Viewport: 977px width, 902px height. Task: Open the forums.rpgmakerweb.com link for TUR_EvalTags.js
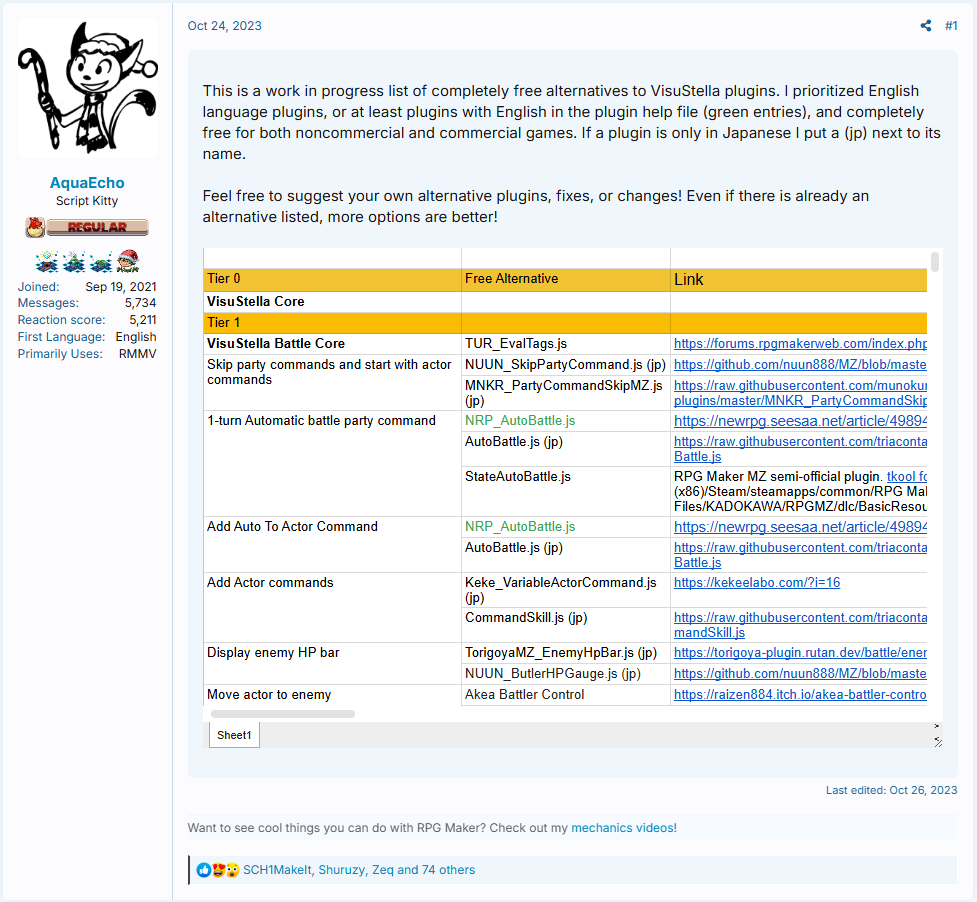[800, 344]
